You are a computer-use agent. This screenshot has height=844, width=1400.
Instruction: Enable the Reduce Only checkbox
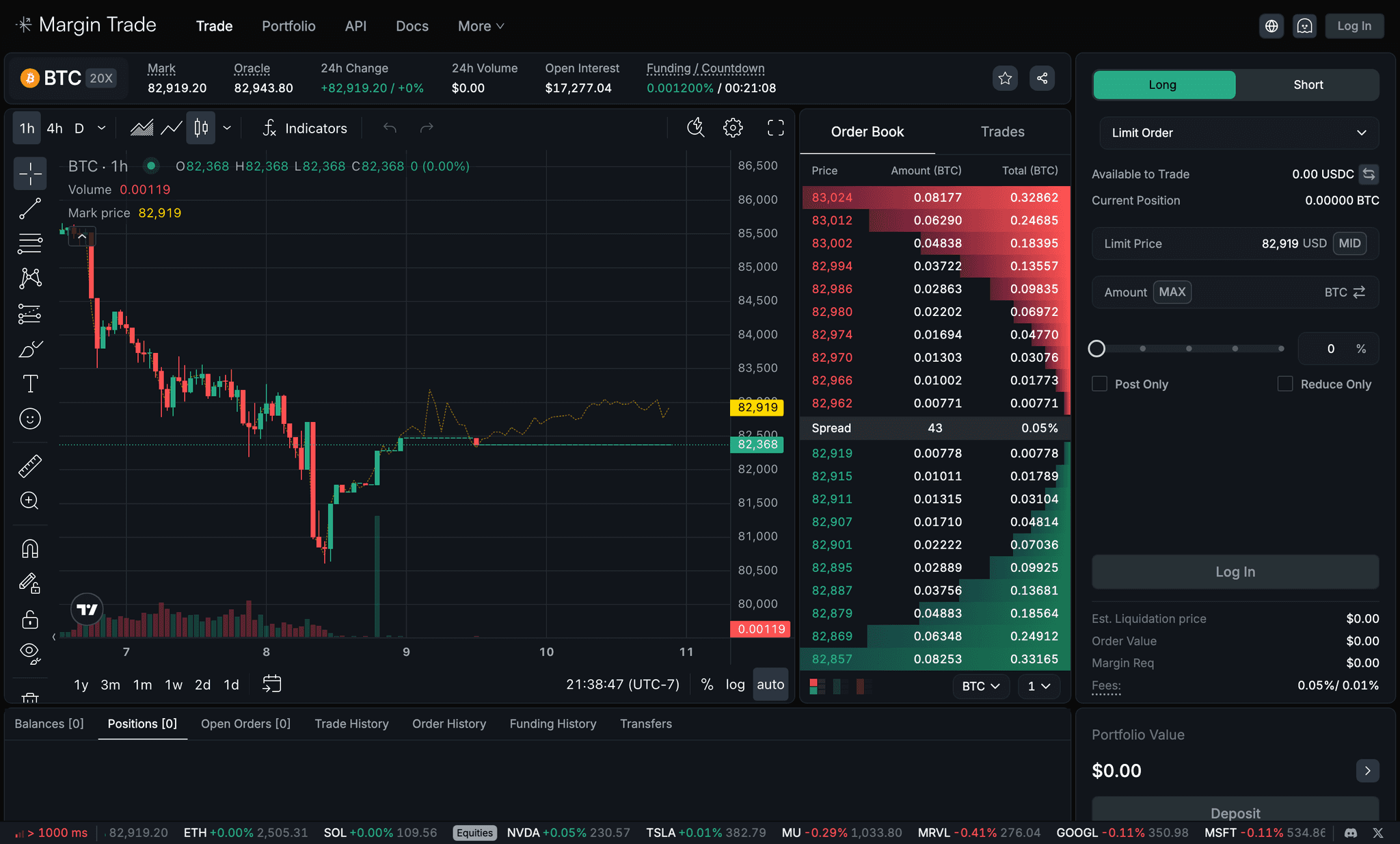pyautogui.click(x=1285, y=384)
